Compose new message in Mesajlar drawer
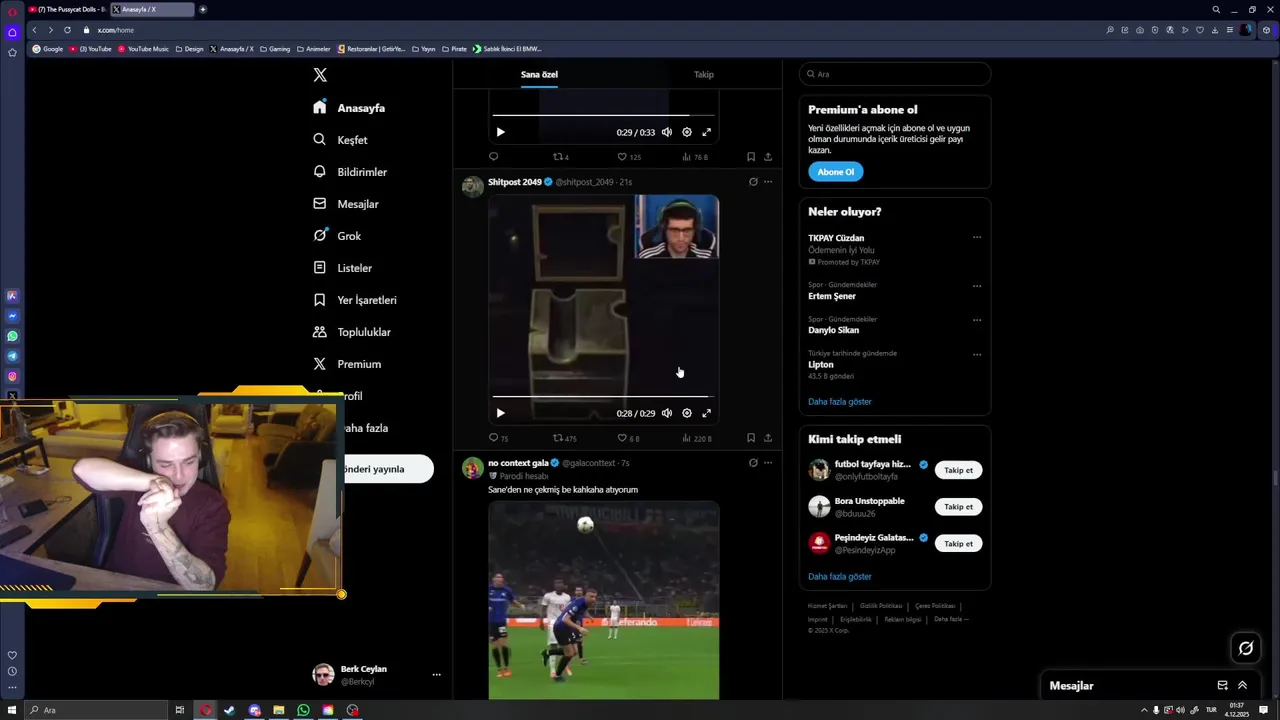The width and height of the screenshot is (1280, 720). click(x=1222, y=686)
